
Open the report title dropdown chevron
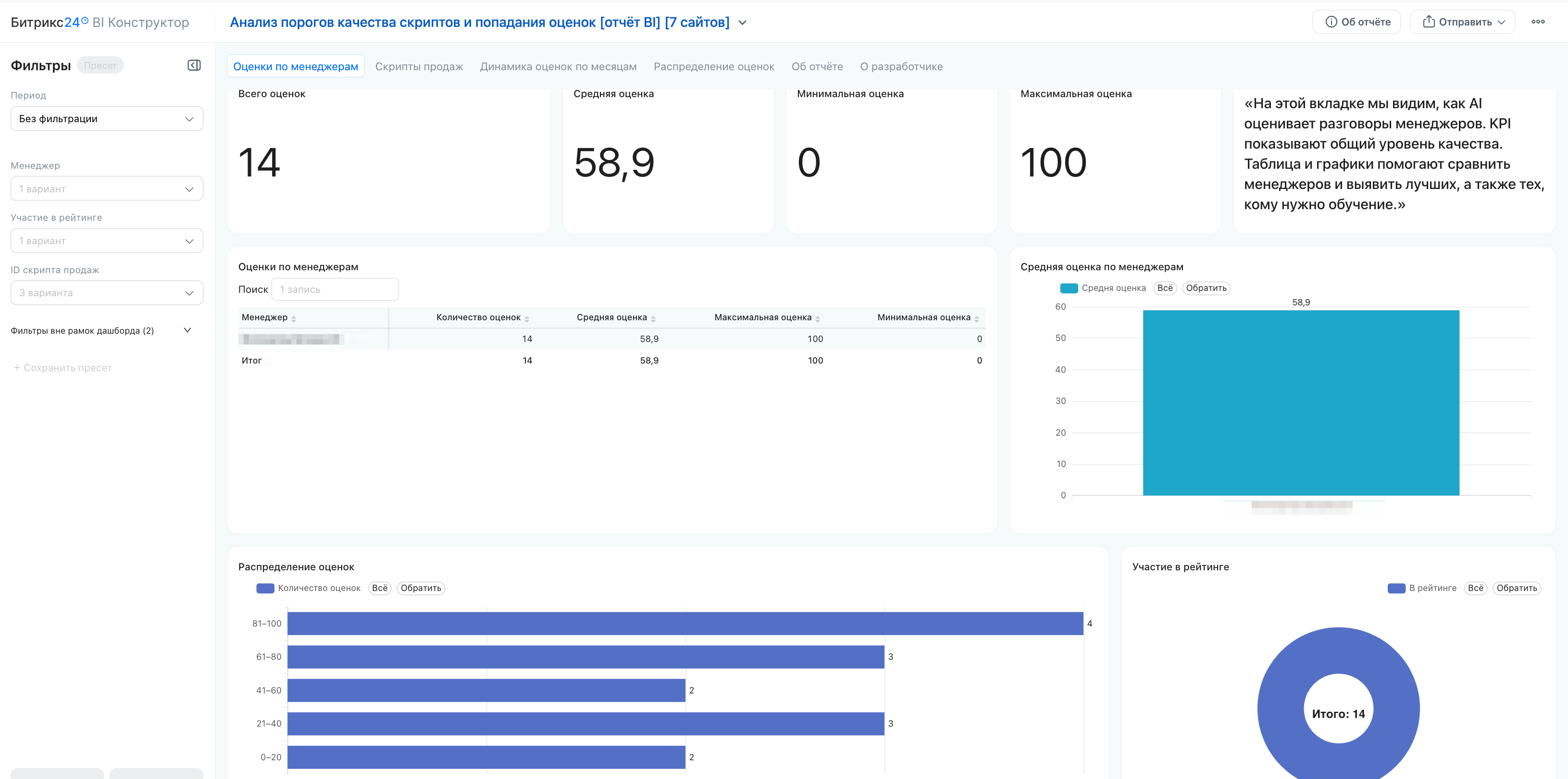[x=743, y=23]
